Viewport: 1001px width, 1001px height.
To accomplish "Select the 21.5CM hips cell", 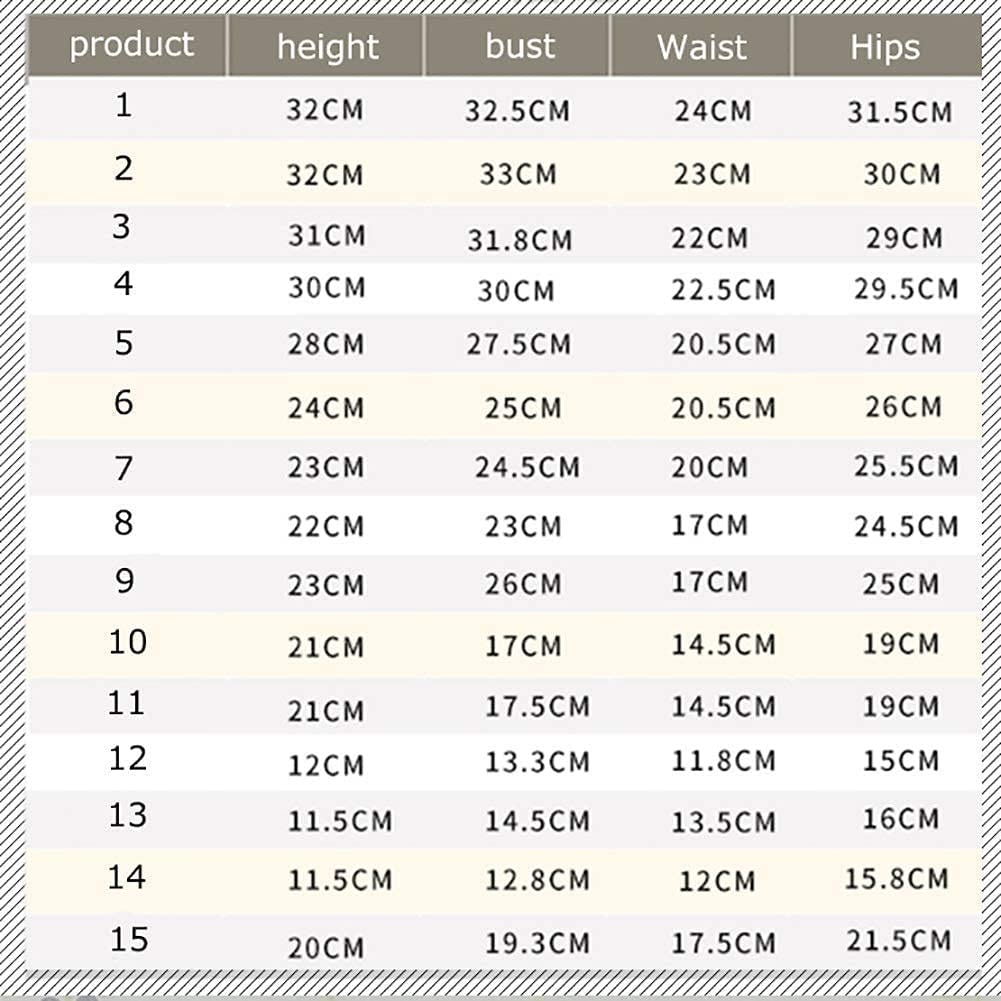I will pyautogui.click(x=899, y=941).
